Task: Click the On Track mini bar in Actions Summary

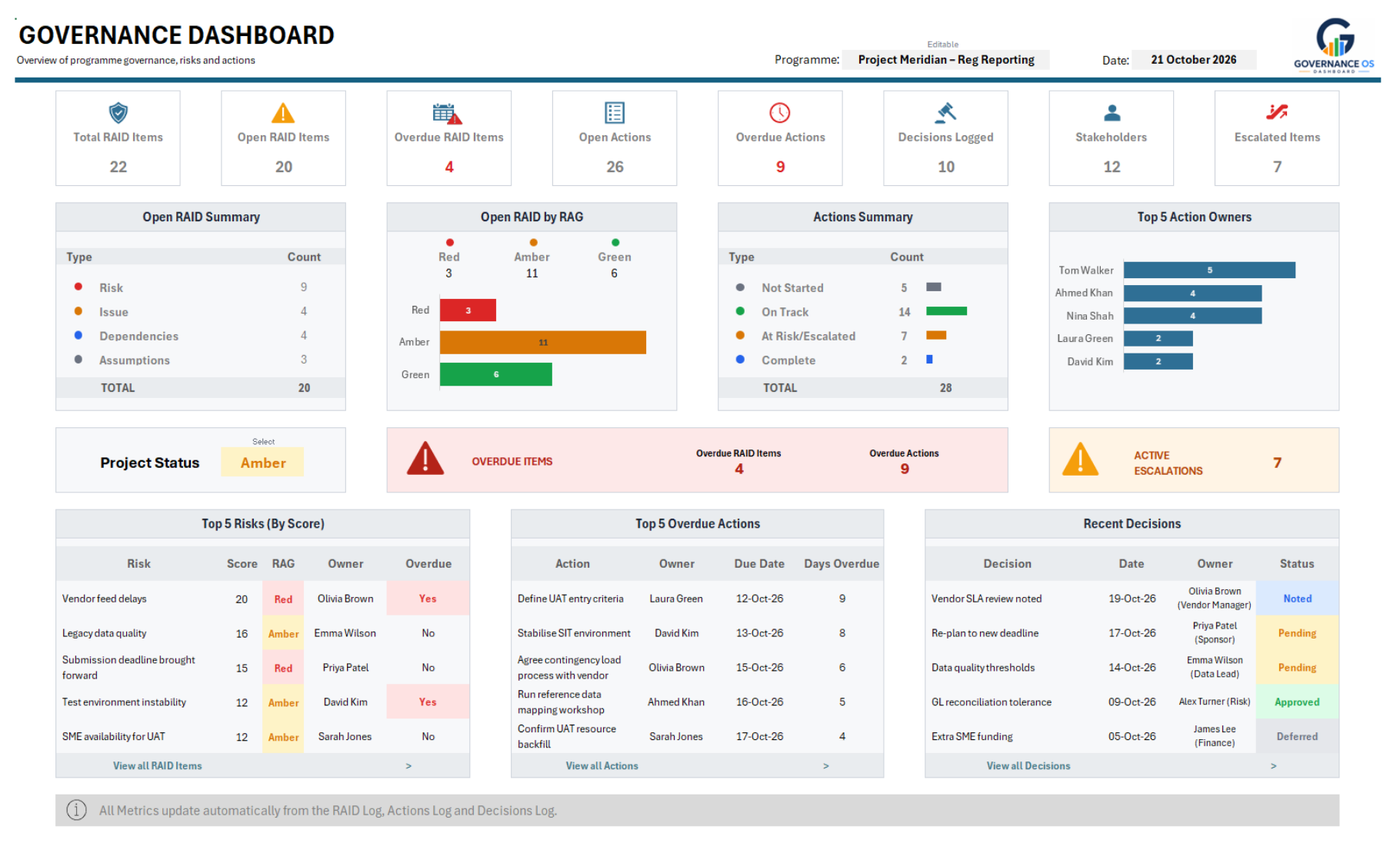Action: [946, 312]
